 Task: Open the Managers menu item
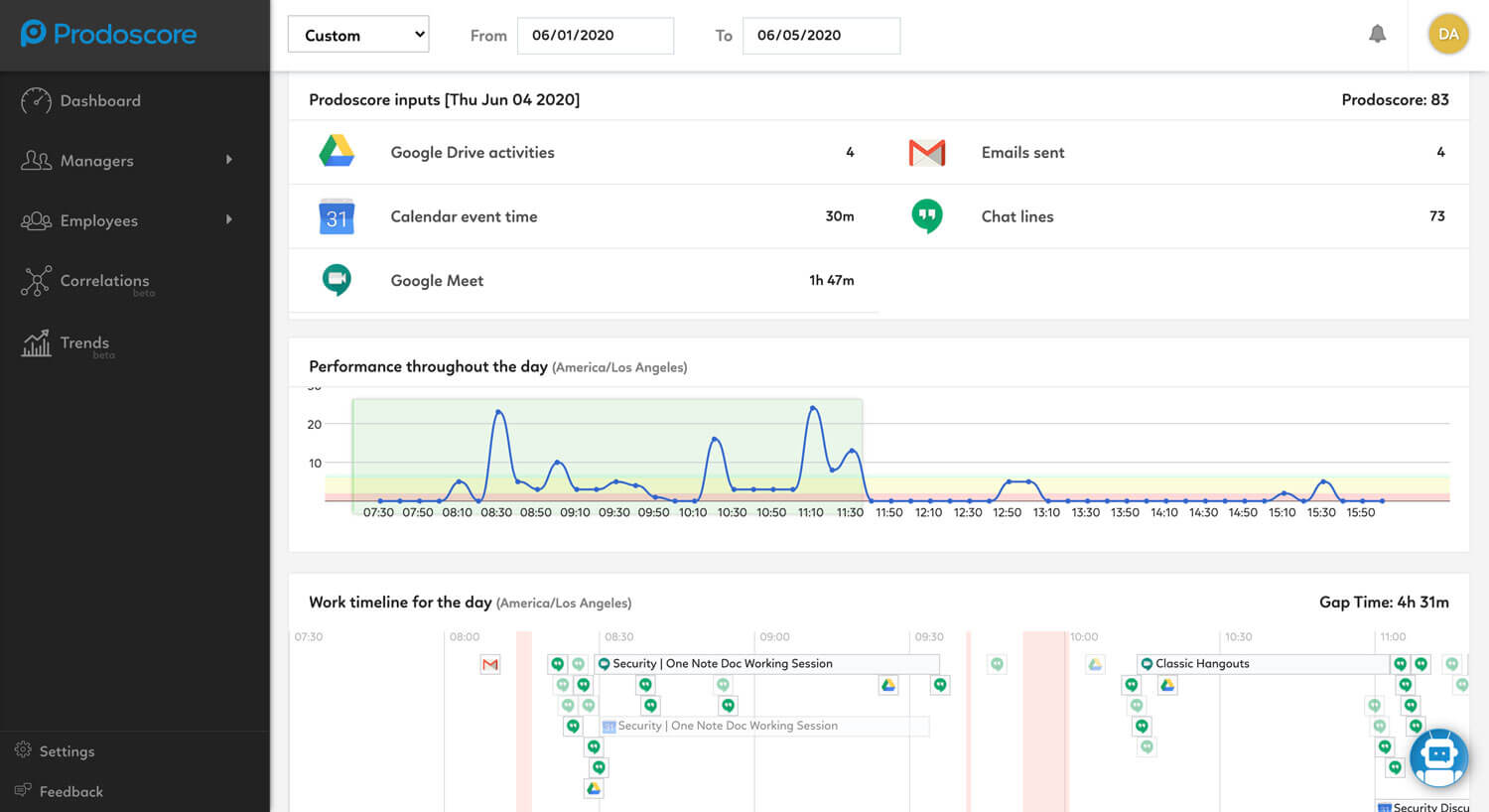tap(96, 161)
